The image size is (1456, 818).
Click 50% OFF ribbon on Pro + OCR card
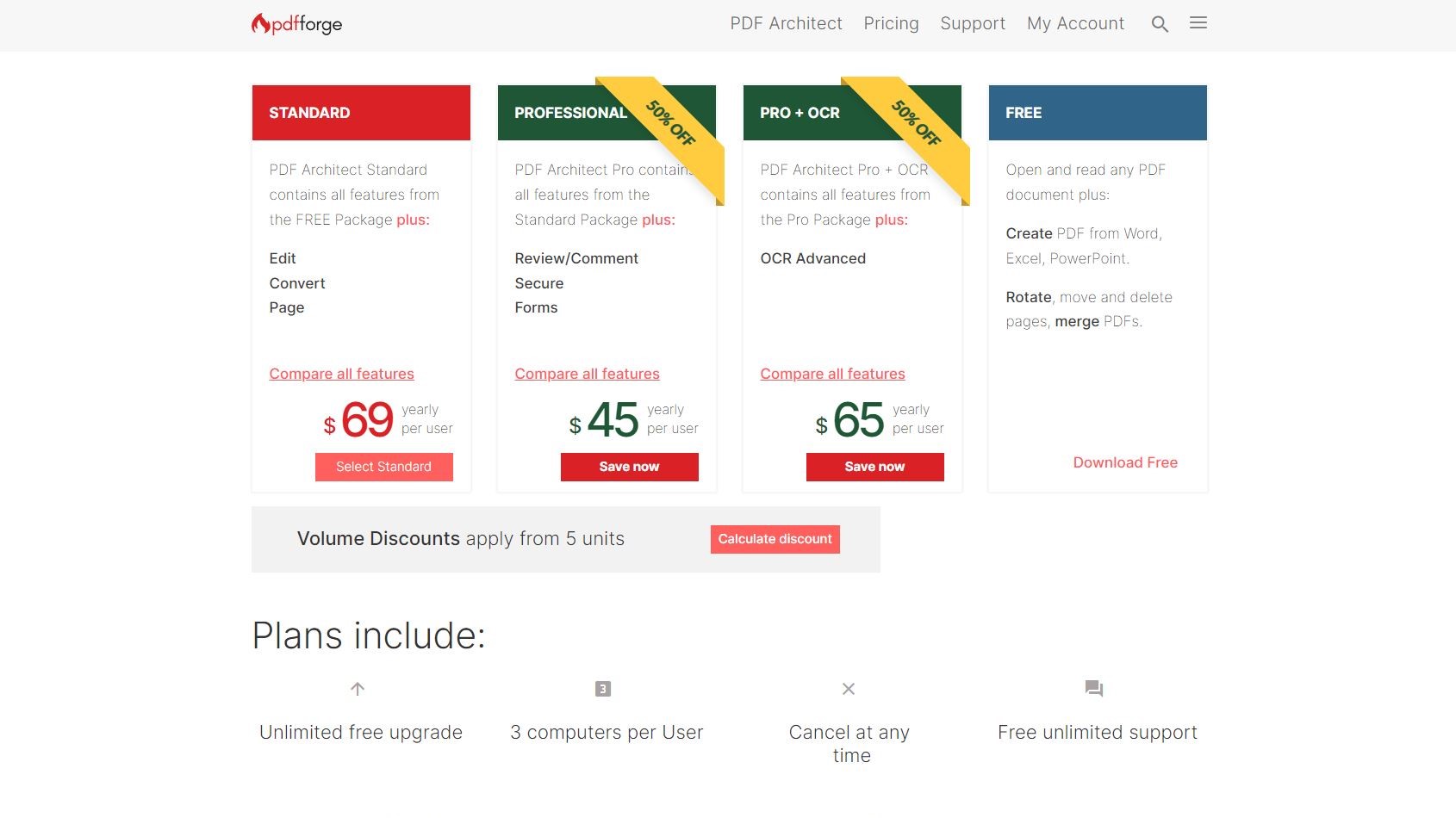click(x=916, y=123)
